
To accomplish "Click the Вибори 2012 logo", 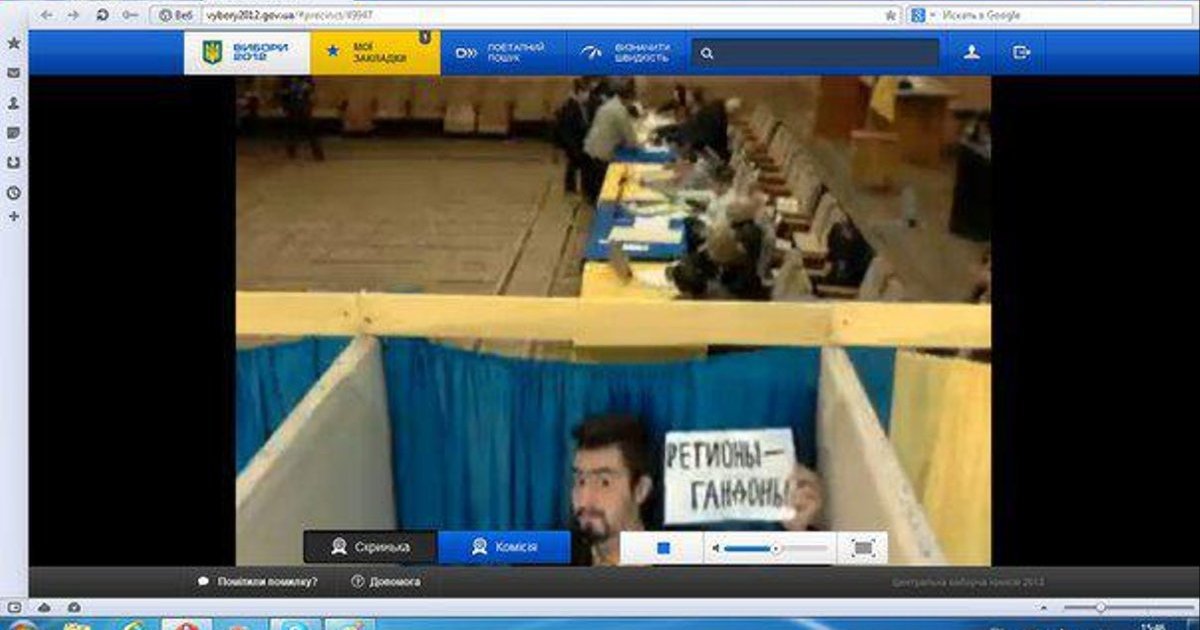I will tap(246, 52).
